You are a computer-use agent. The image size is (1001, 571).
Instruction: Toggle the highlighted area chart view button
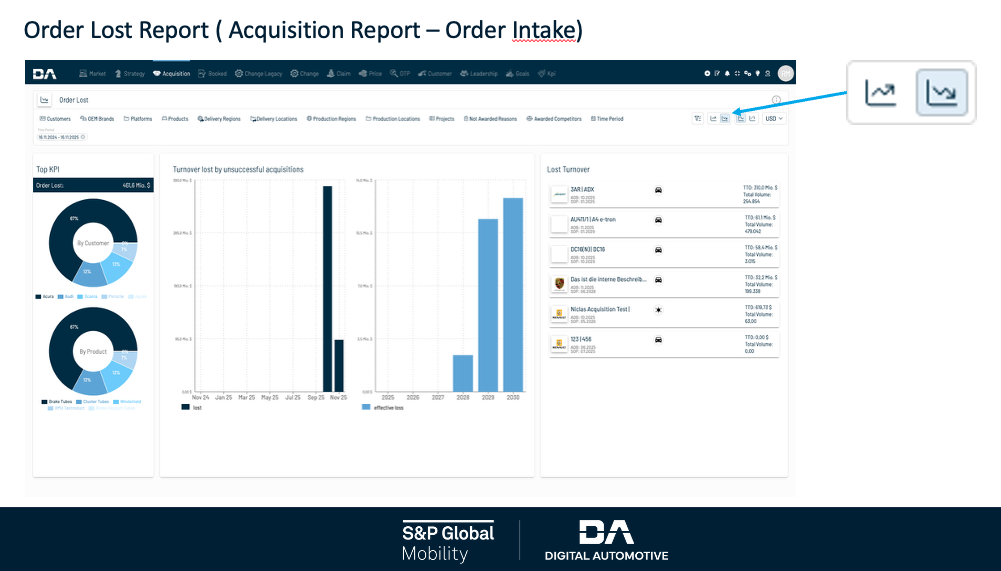point(741,118)
